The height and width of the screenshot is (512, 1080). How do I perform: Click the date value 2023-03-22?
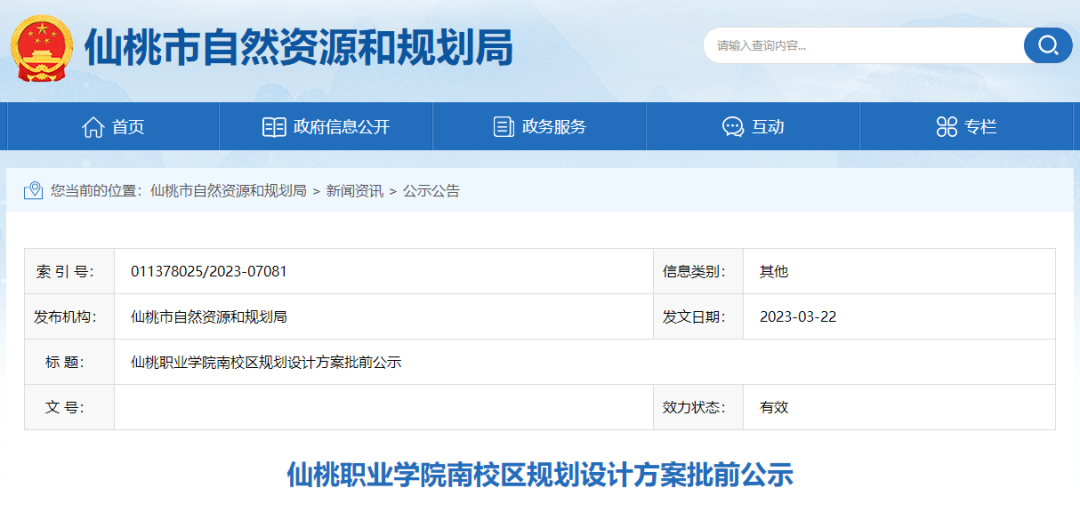tap(798, 317)
